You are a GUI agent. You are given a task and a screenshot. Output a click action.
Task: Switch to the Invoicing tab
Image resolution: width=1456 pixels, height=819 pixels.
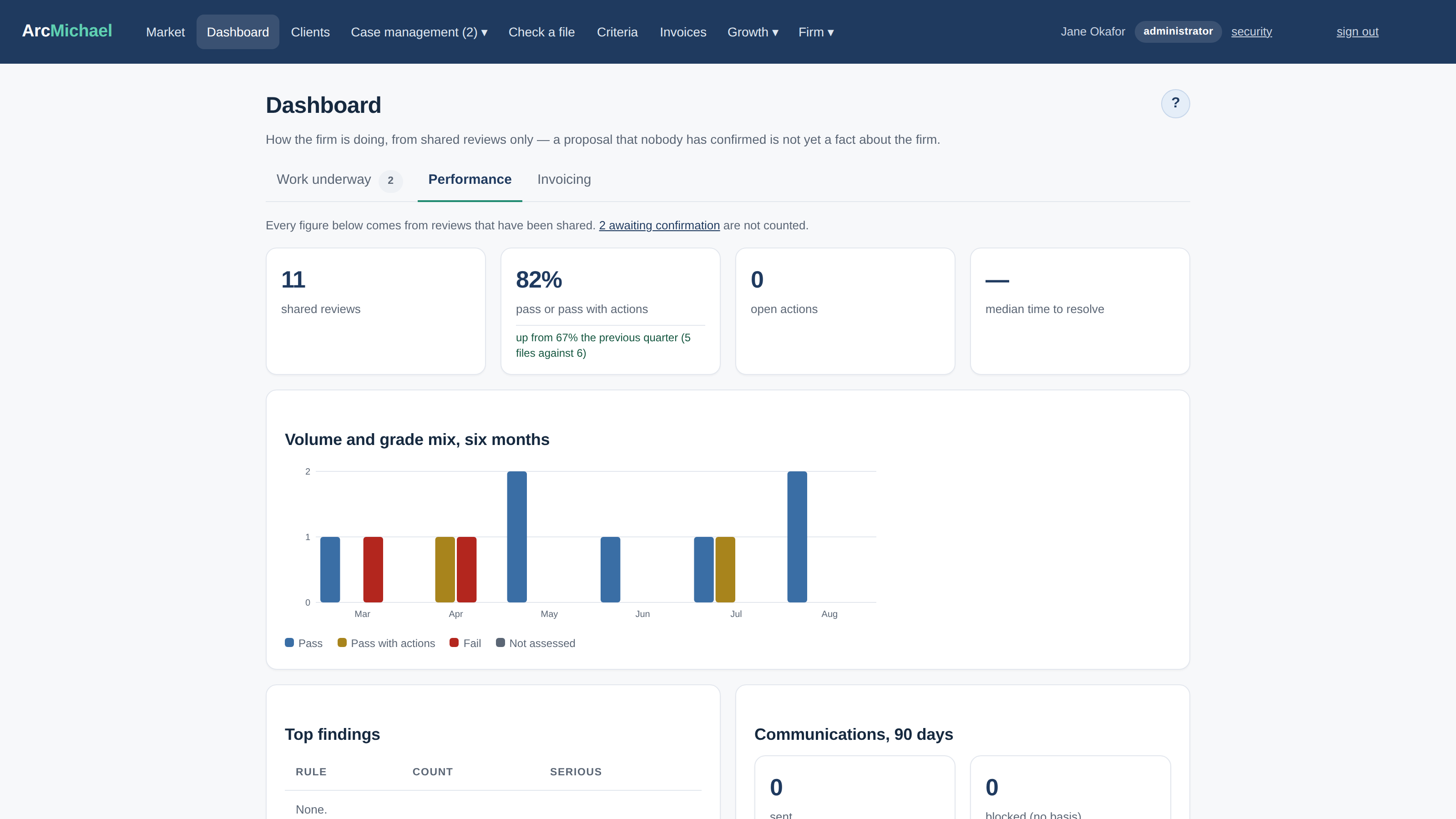tap(564, 180)
